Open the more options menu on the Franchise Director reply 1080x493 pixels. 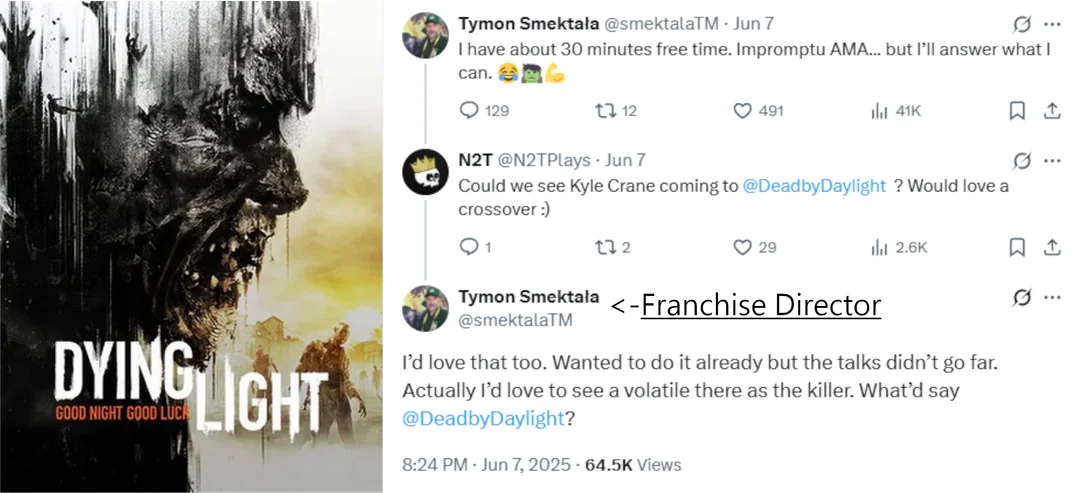1052,297
